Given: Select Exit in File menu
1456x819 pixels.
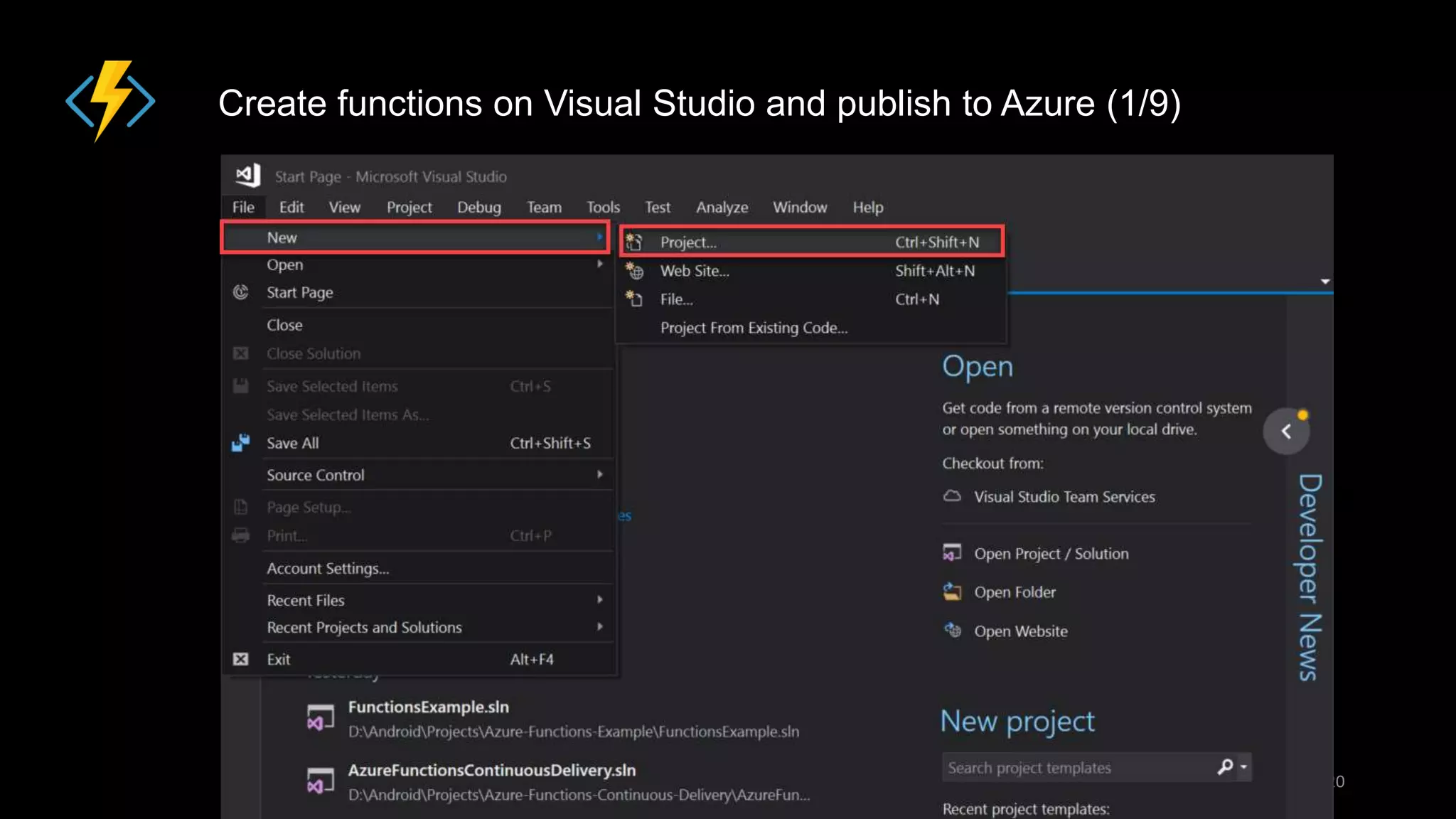Looking at the screenshot, I should [419, 659].
